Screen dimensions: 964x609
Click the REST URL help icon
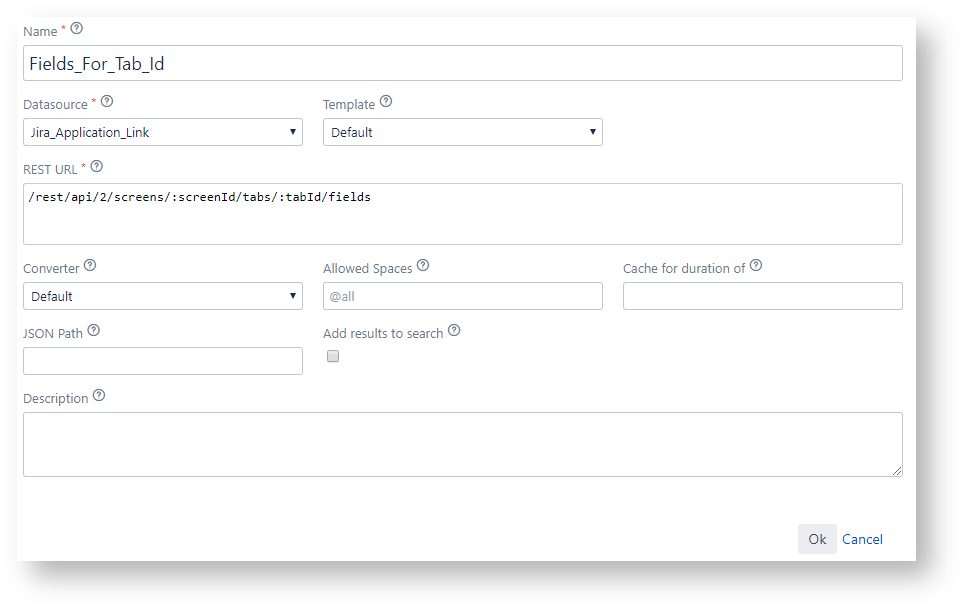click(x=97, y=167)
